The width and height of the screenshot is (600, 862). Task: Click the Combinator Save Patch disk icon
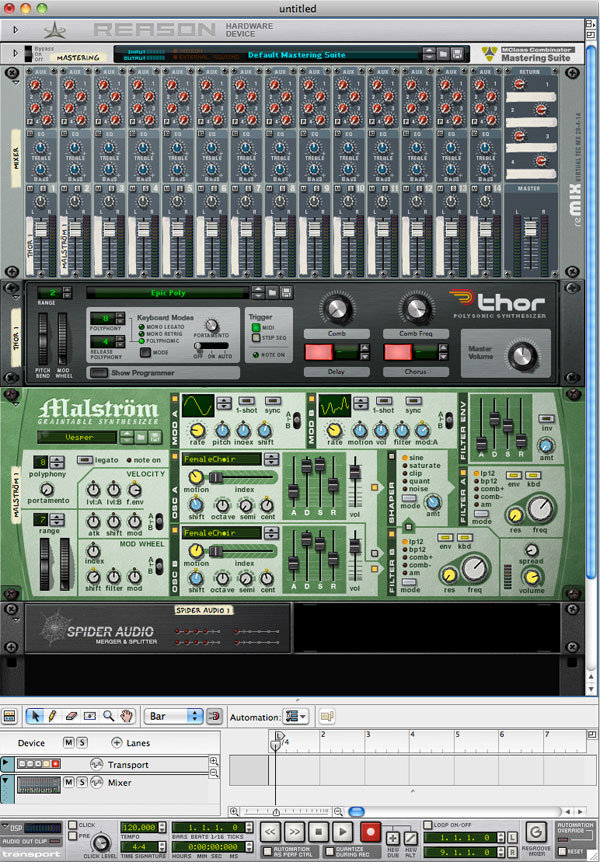(x=457, y=54)
